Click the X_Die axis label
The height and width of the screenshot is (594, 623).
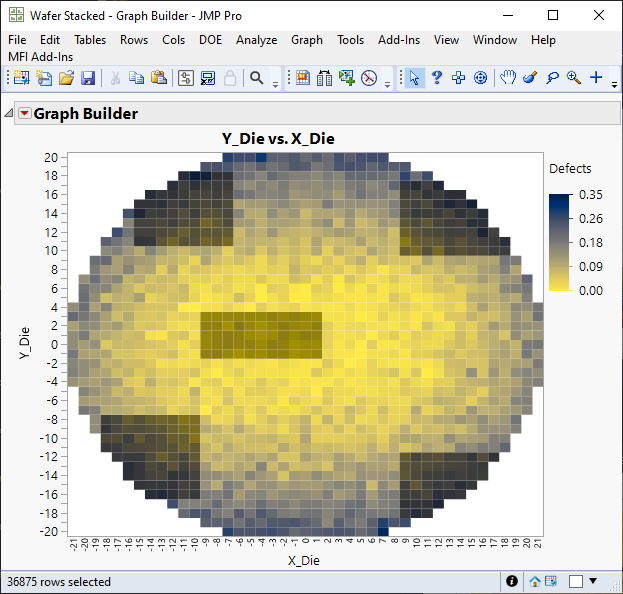tap(304, 561)
